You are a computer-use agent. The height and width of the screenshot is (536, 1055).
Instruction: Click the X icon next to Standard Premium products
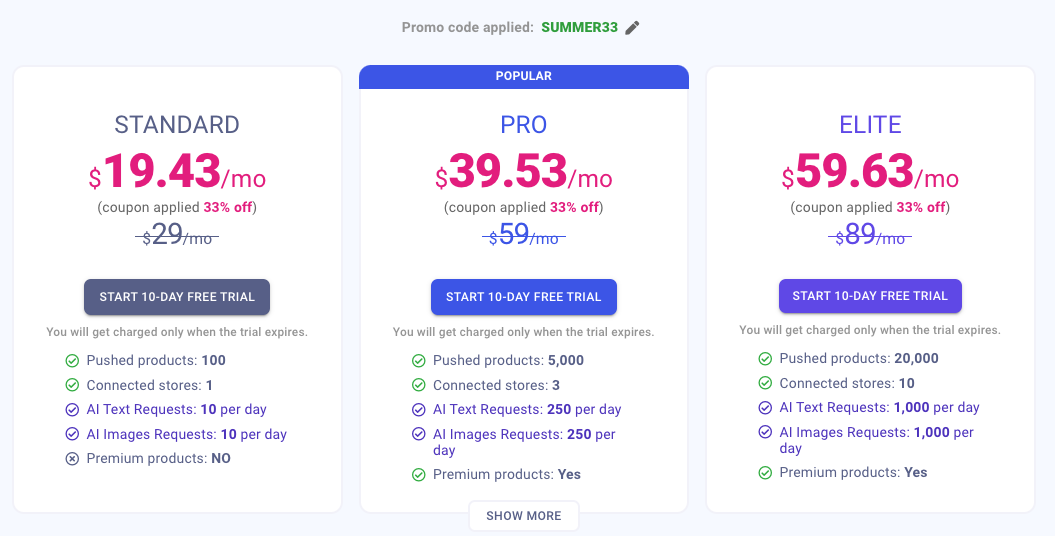pos(72,459)
